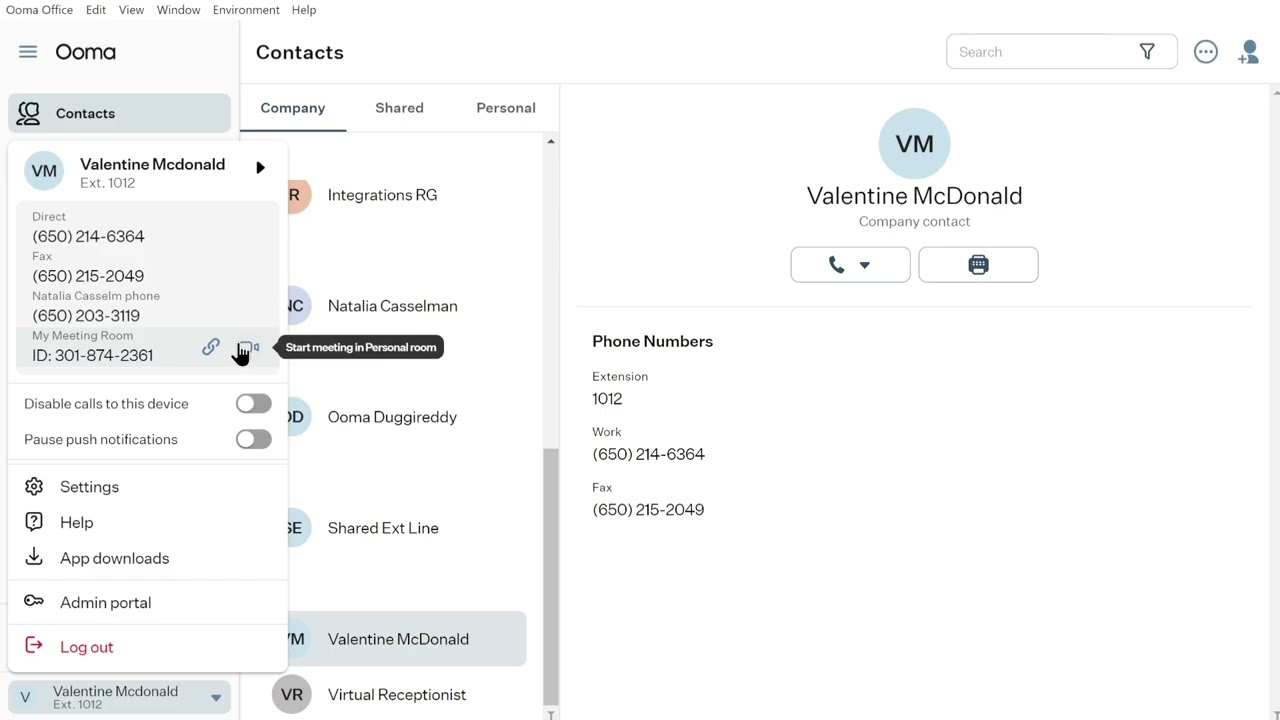Open the Window menu
This screenshot has height=720, width=1280.
(x=178, y=10)
